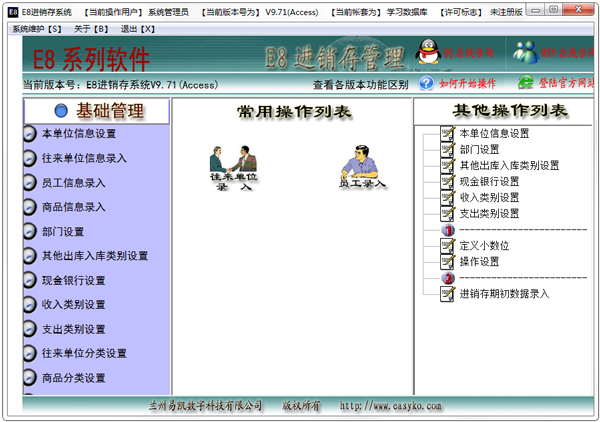Screen dimensions: 600x422
Task: Click the blue question mark help icon
Action: point(426,83)
